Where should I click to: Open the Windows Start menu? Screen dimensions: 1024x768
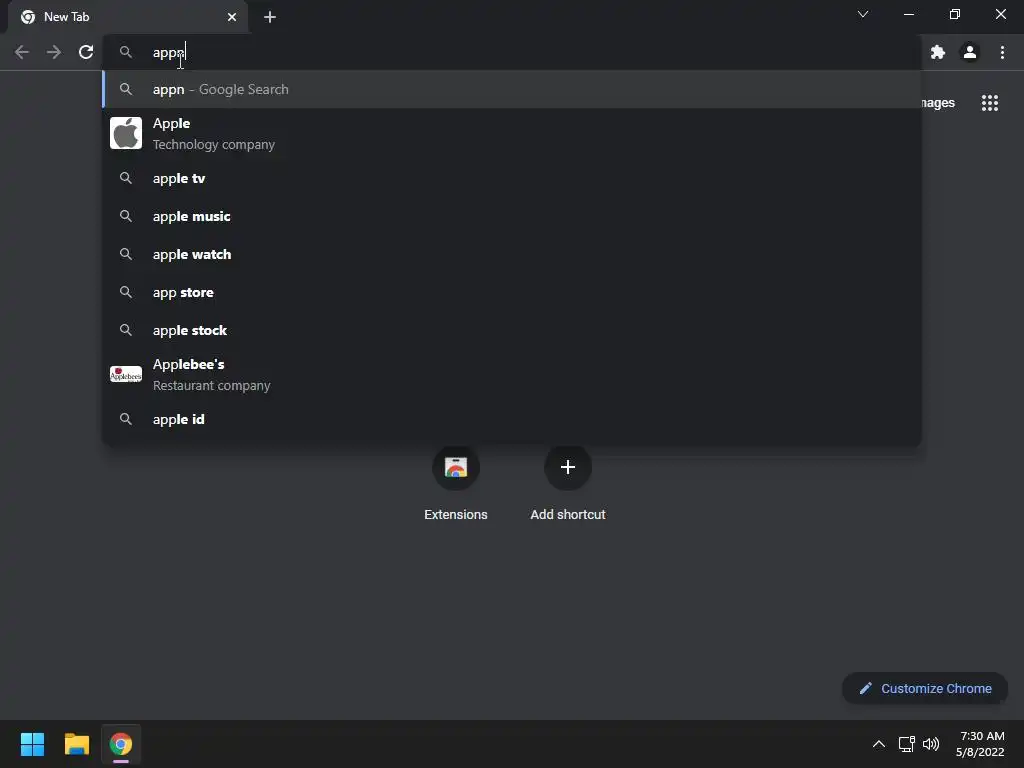pyautogui.click(x=32, y=744)
